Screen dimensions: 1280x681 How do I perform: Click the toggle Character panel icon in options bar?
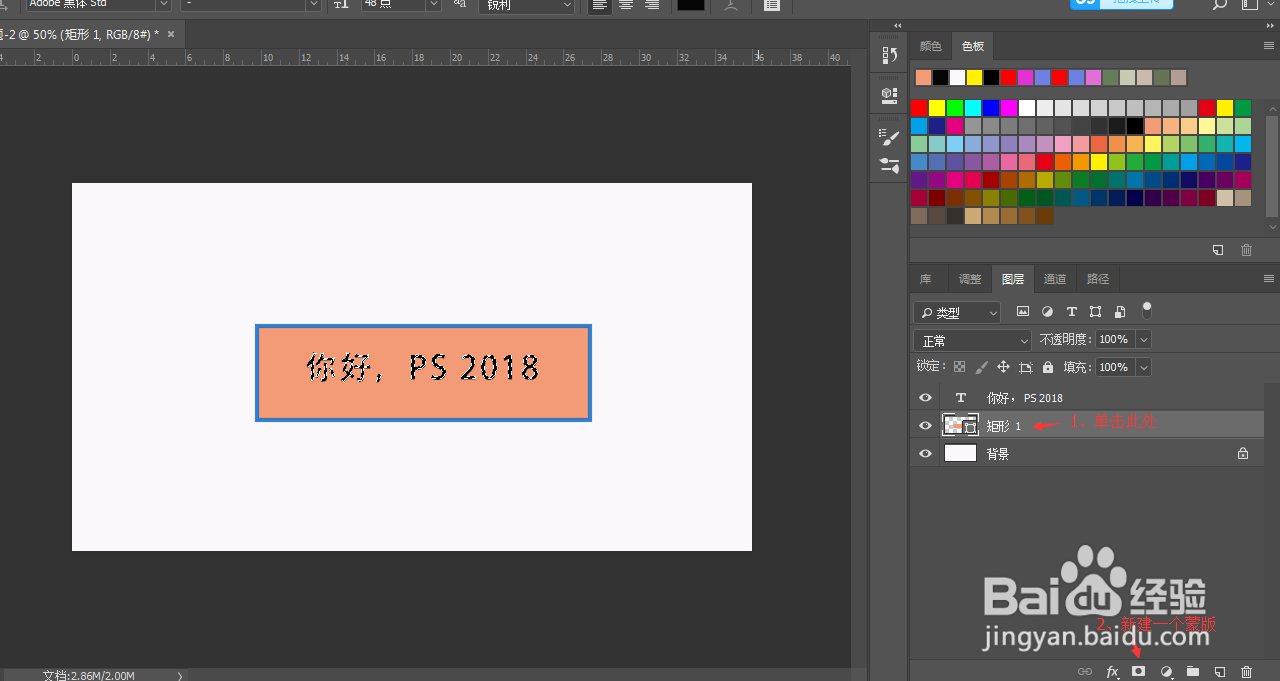(771, 7)
